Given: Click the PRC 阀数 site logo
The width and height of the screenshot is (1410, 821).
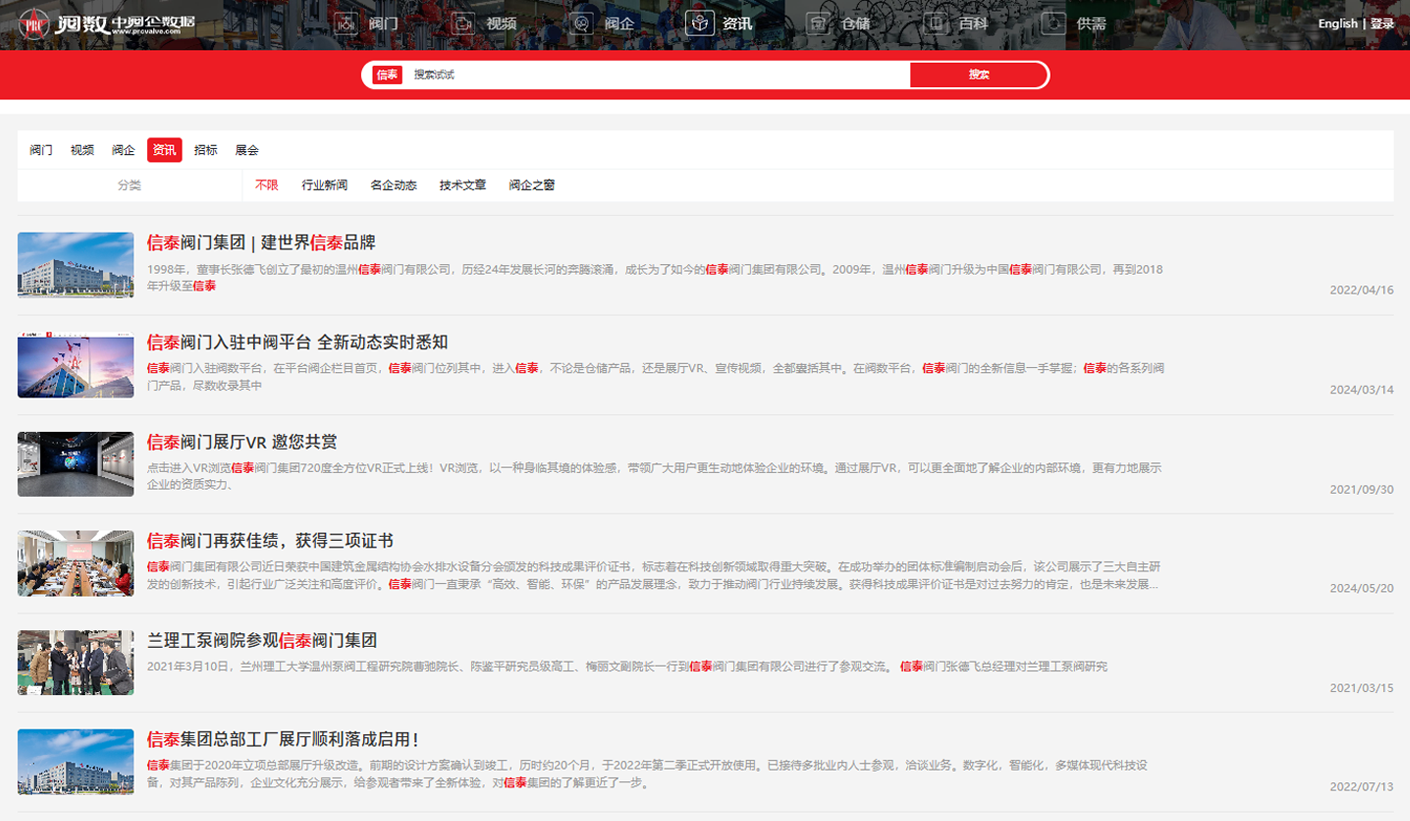Looking at the screenshot, I should (x=107, y=24).
